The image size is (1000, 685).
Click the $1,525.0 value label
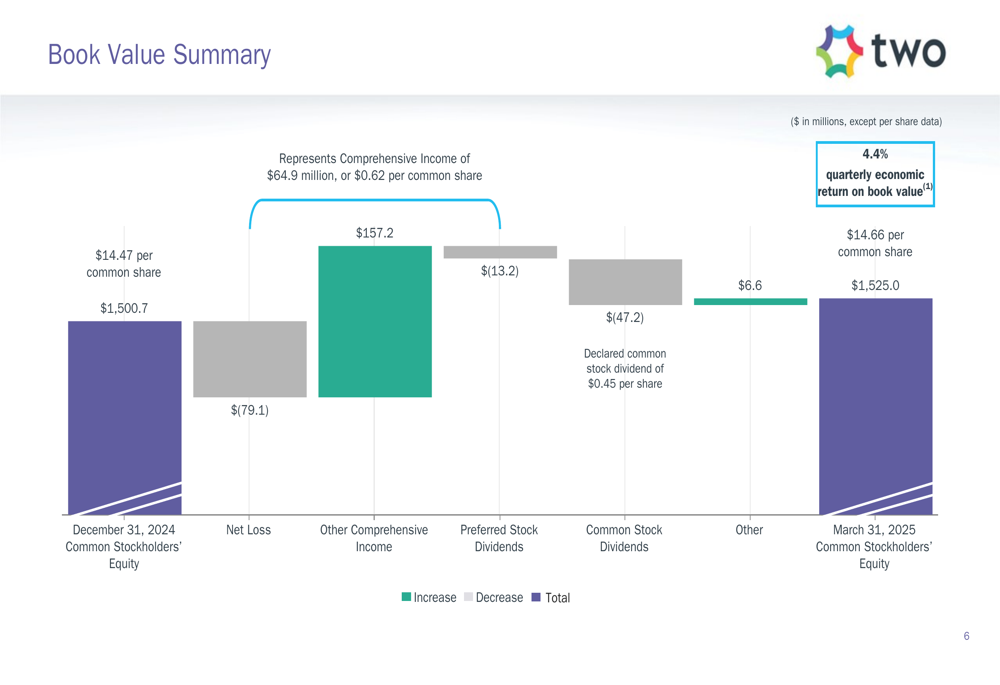pyautogui.click(x=876, y=285)
